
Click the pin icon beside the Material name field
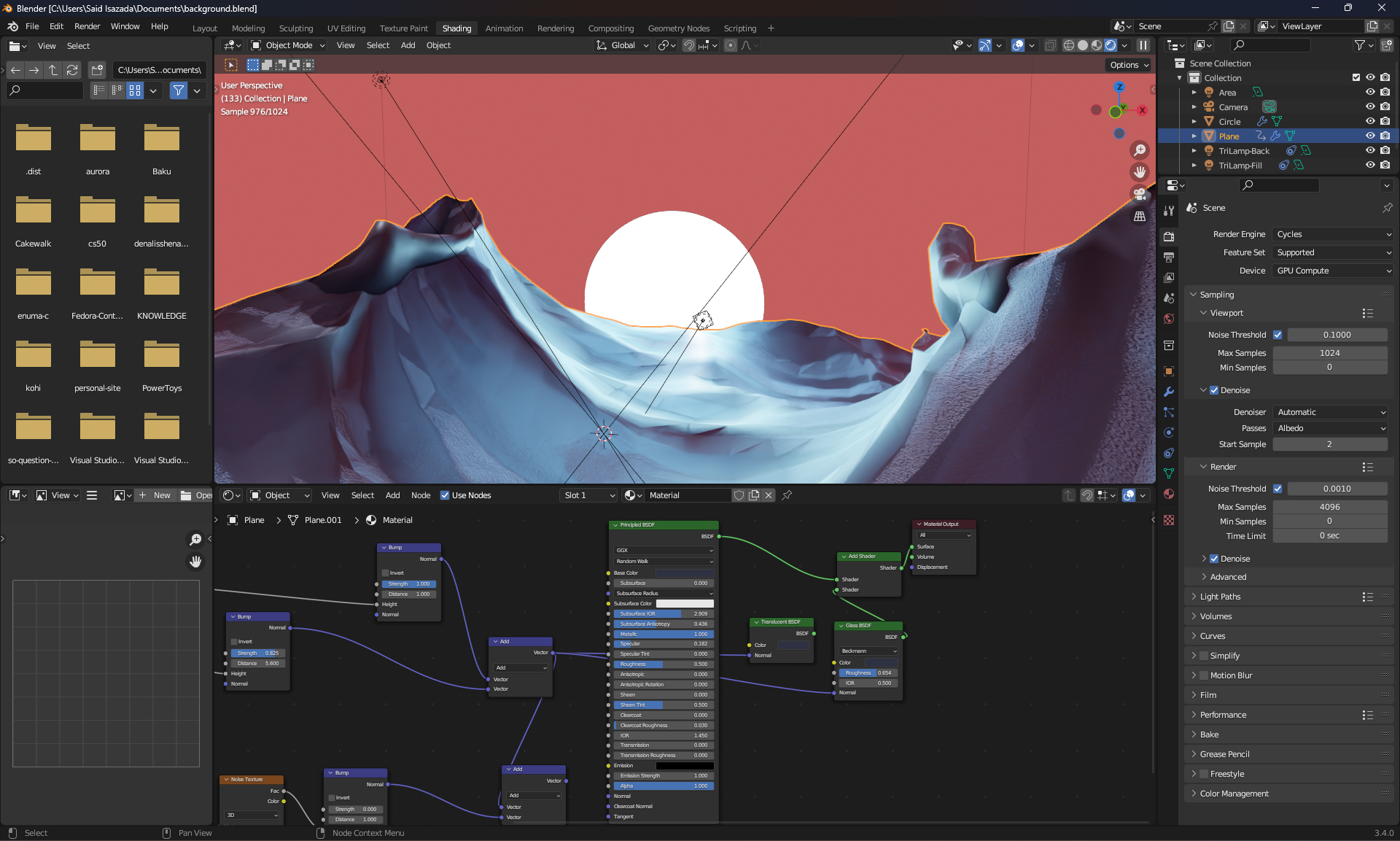[787, 495]
